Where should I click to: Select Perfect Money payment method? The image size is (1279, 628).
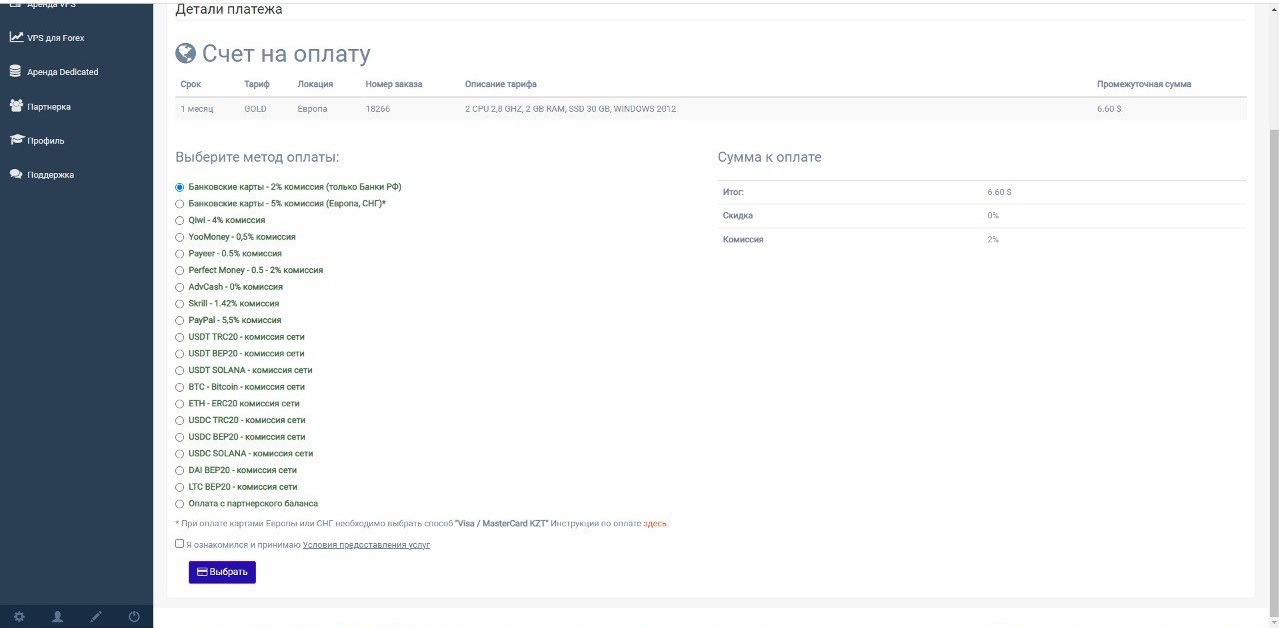180,270
